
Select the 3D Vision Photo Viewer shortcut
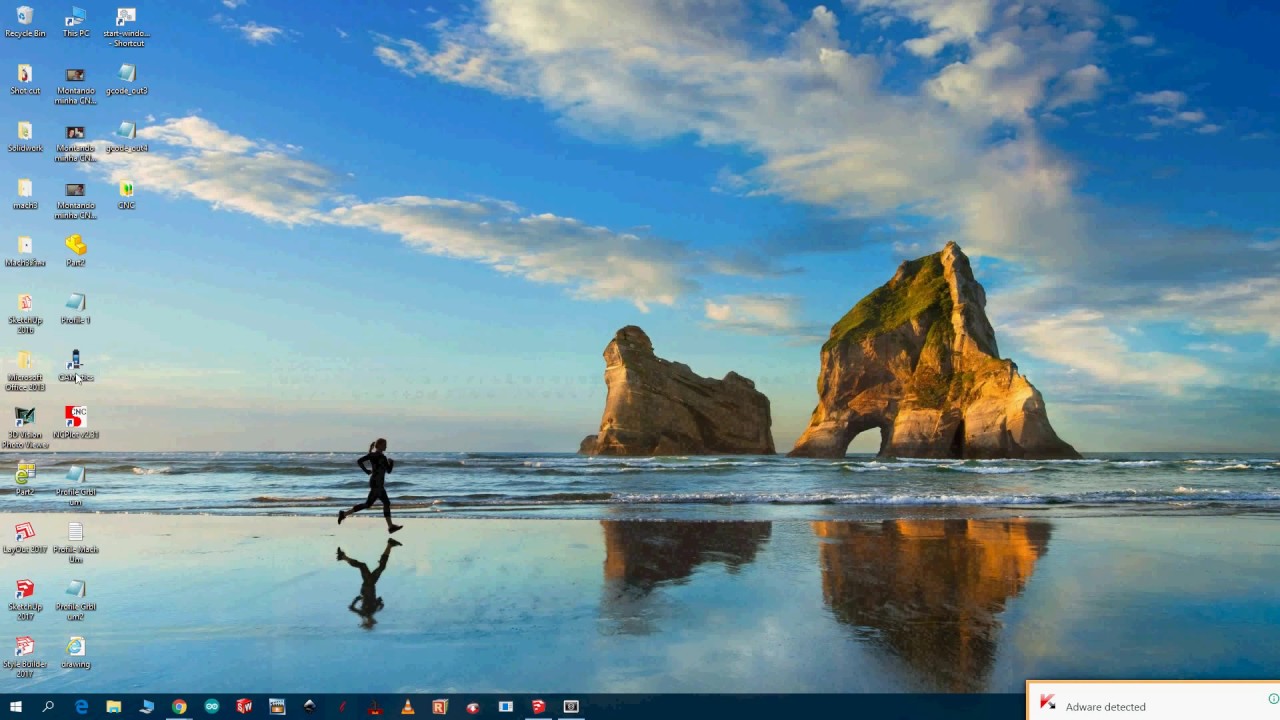coord(25,429)
